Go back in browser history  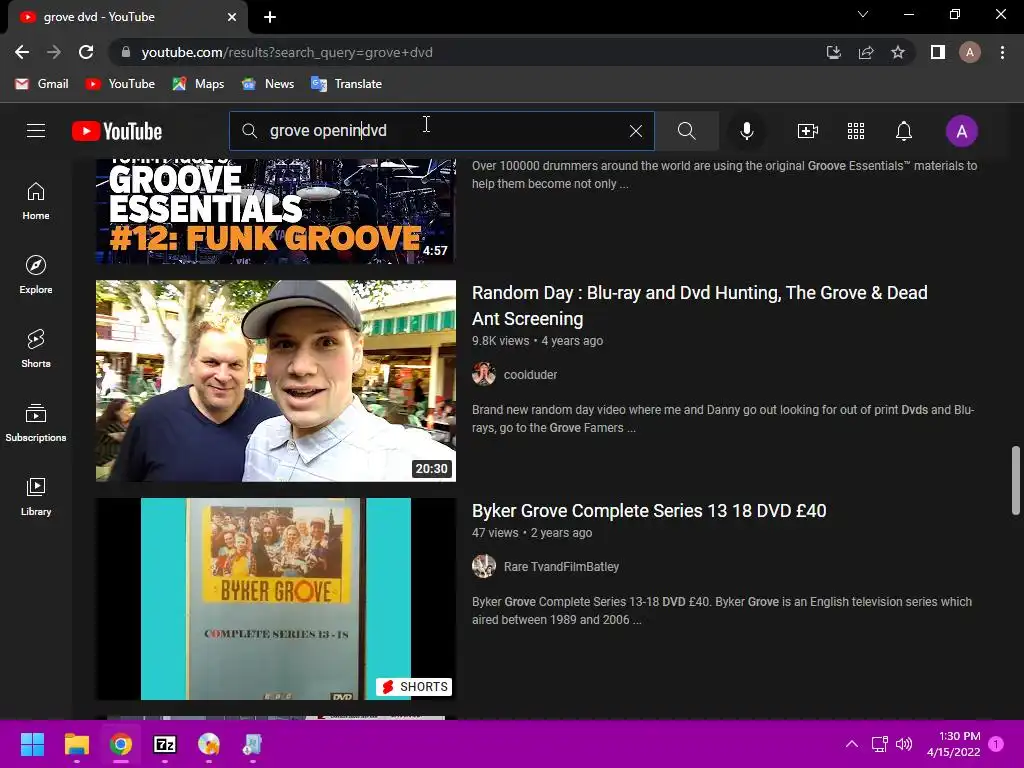pos(22,52)
